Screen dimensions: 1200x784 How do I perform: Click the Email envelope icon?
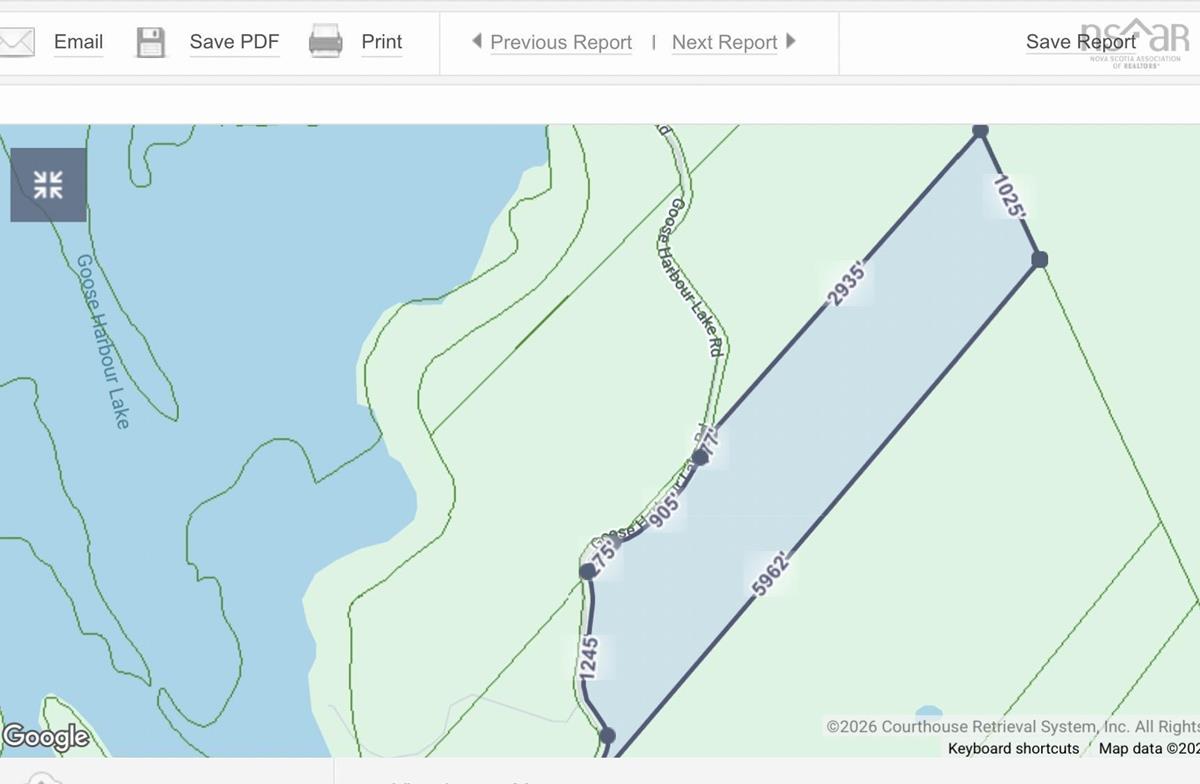(16, 42)
